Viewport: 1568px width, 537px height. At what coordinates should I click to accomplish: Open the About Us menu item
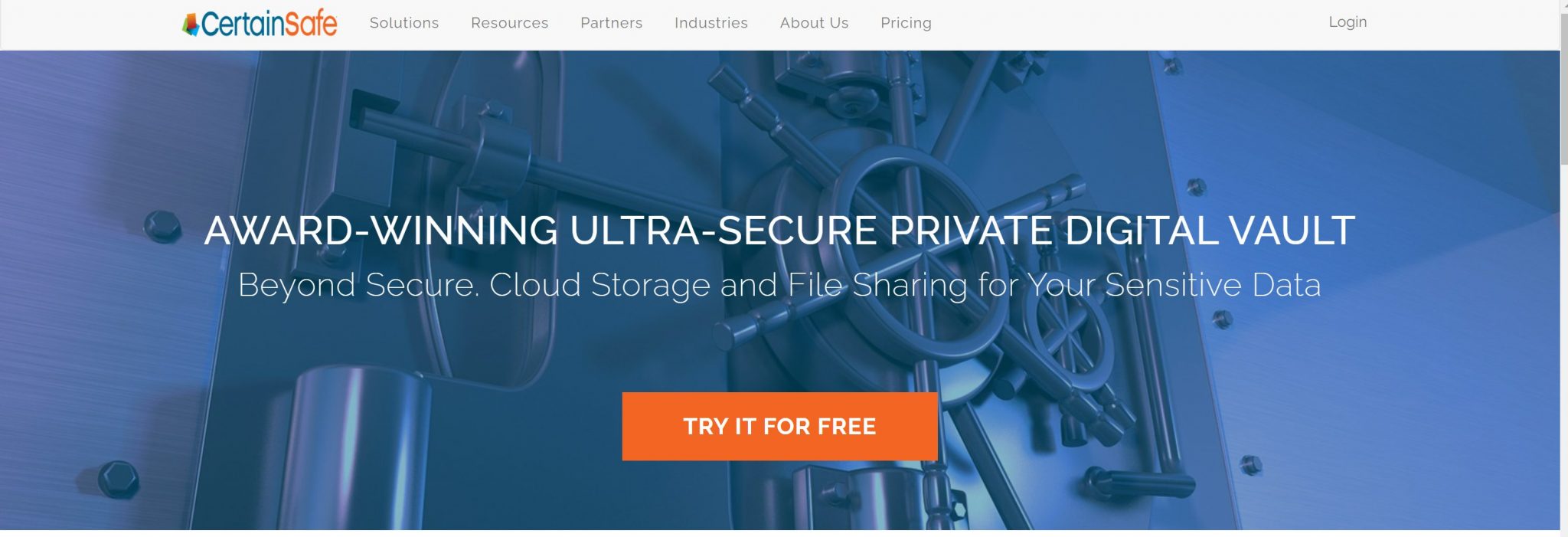814,23
